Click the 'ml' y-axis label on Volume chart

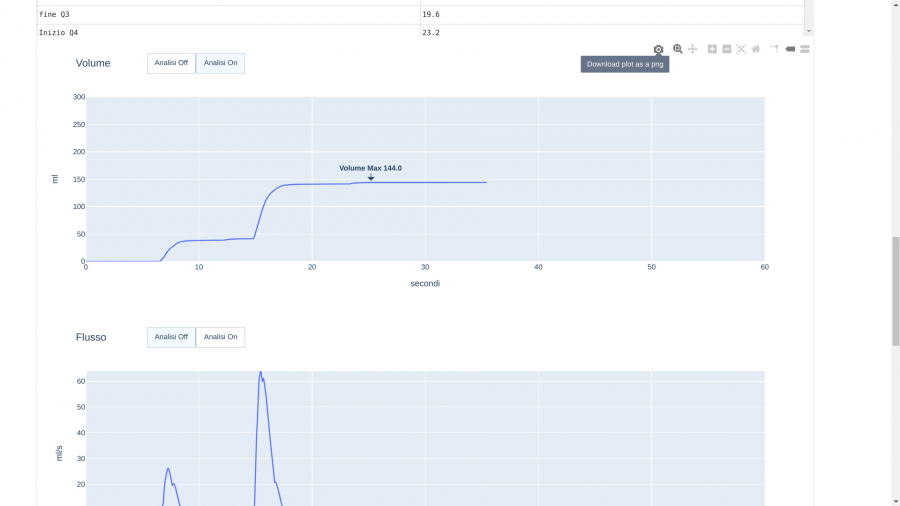[x=55, y=179]
